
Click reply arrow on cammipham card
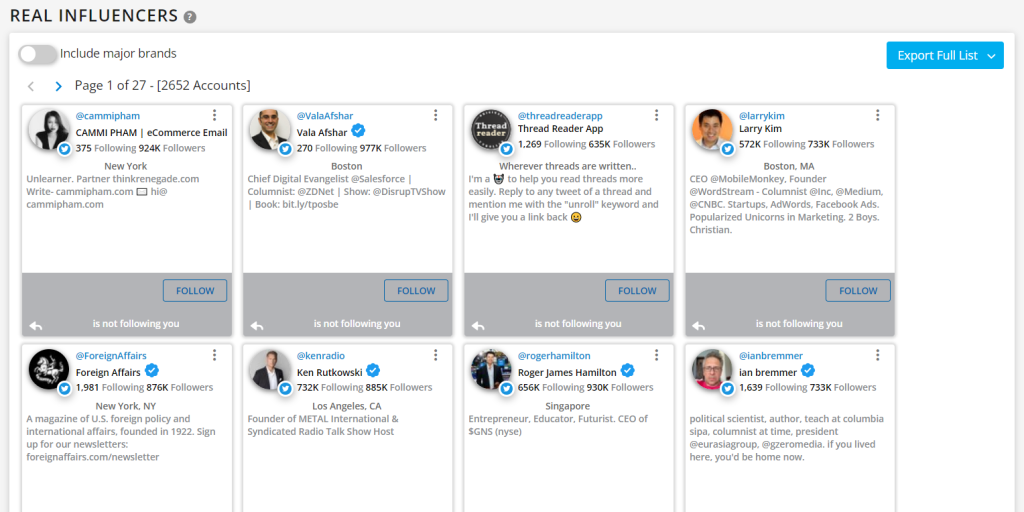point(36,325)
